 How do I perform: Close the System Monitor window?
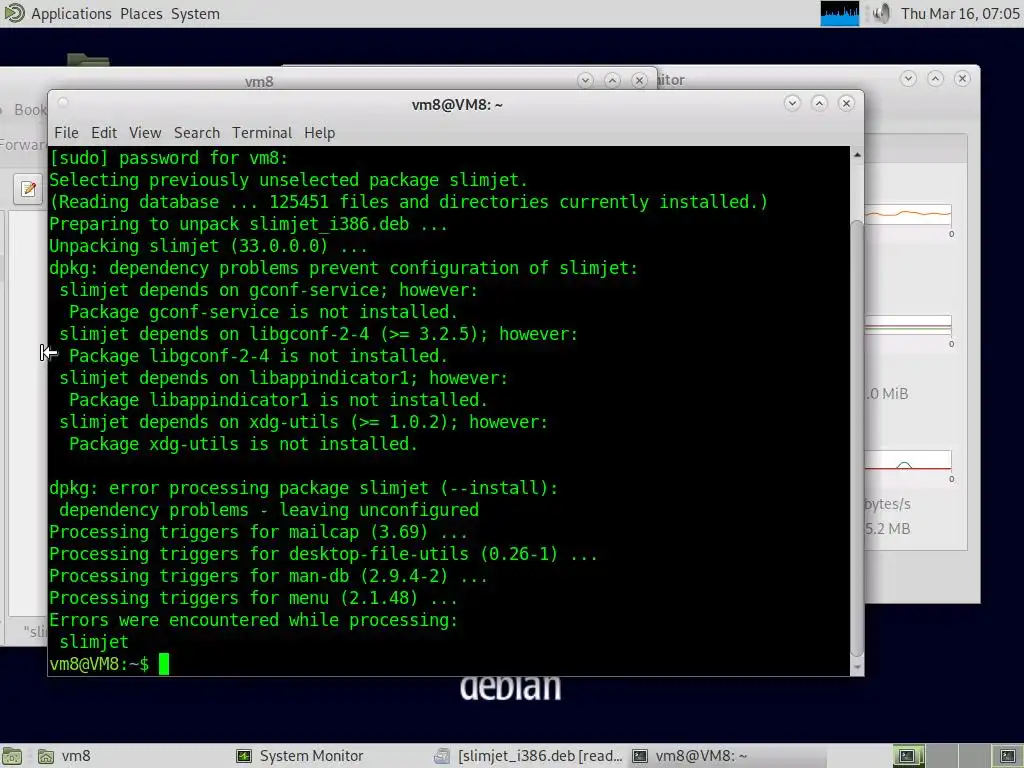point(962,79)
